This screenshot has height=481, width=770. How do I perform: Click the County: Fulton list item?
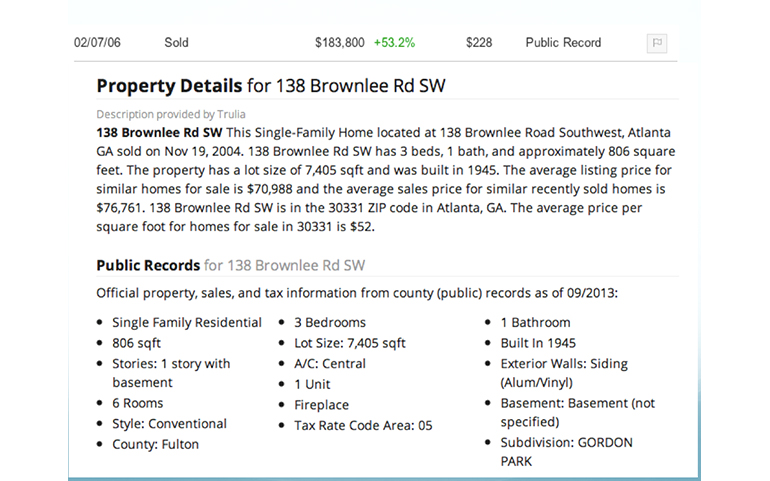coord(155,444)
